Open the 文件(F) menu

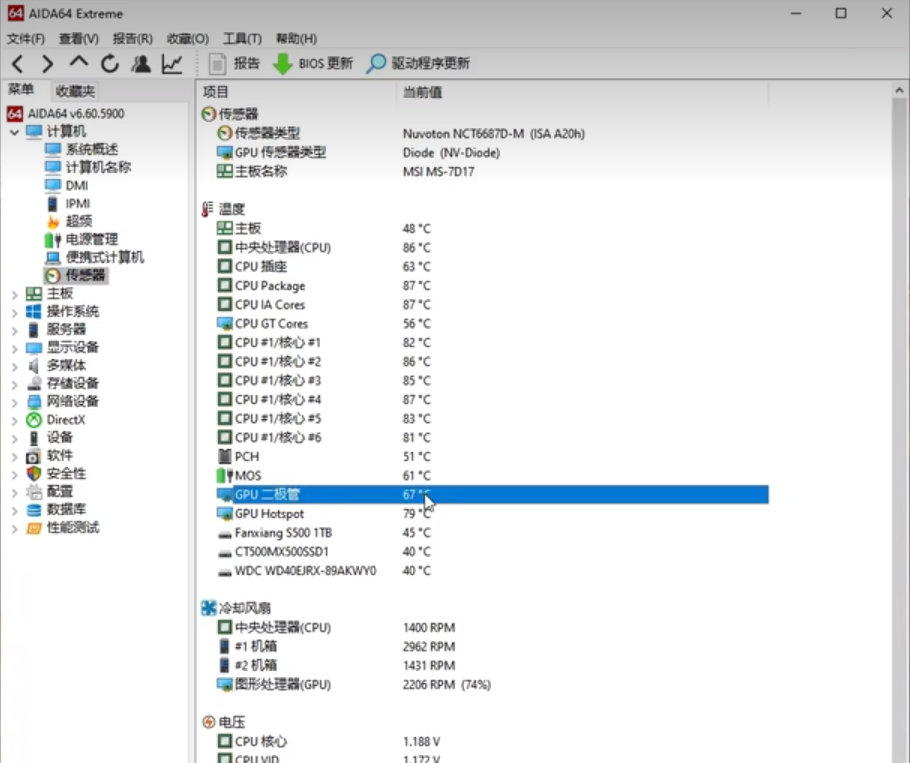coord(26,39)
